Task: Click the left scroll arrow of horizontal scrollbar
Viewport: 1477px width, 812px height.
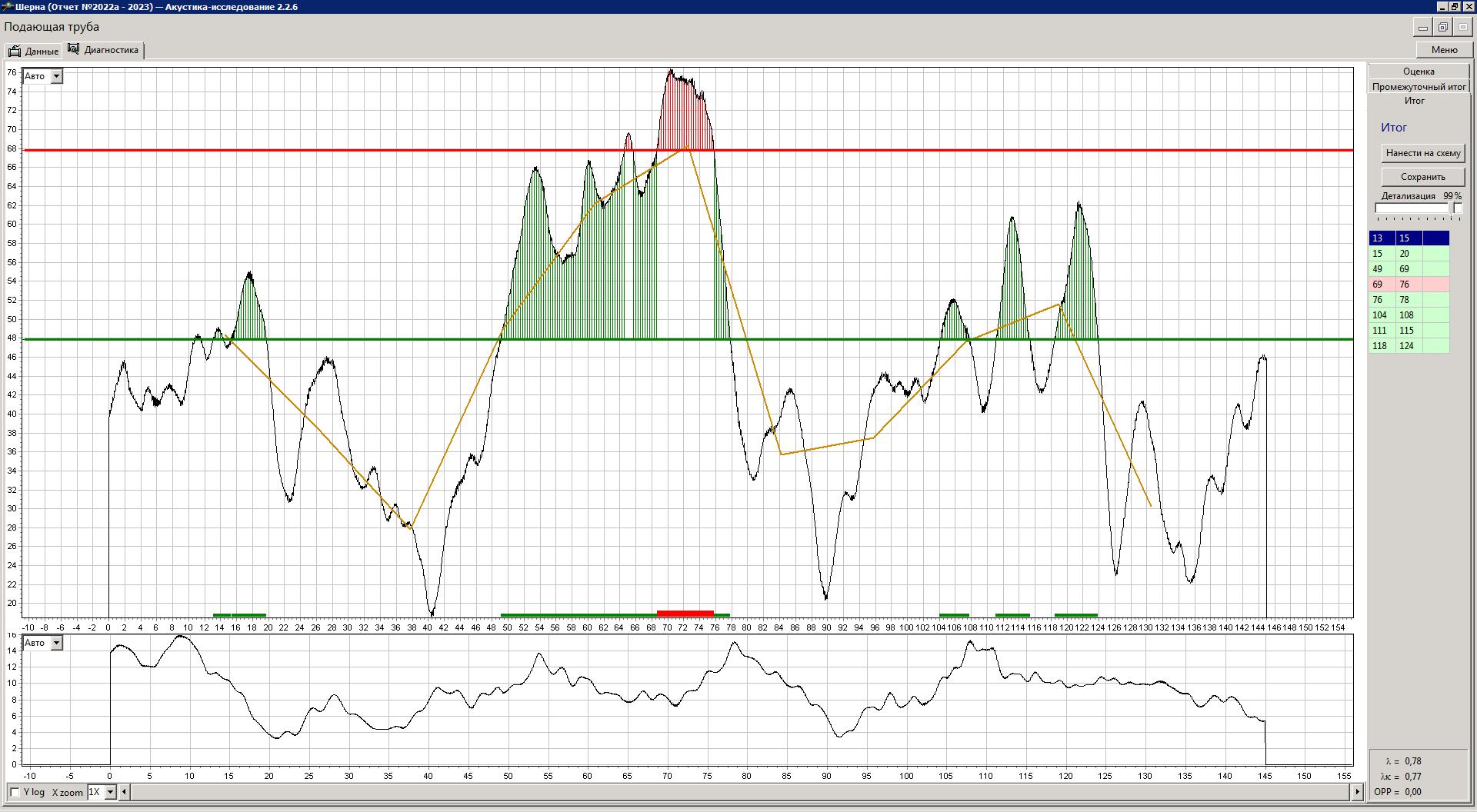Action: pyautogui.click(x=125, y=791)
